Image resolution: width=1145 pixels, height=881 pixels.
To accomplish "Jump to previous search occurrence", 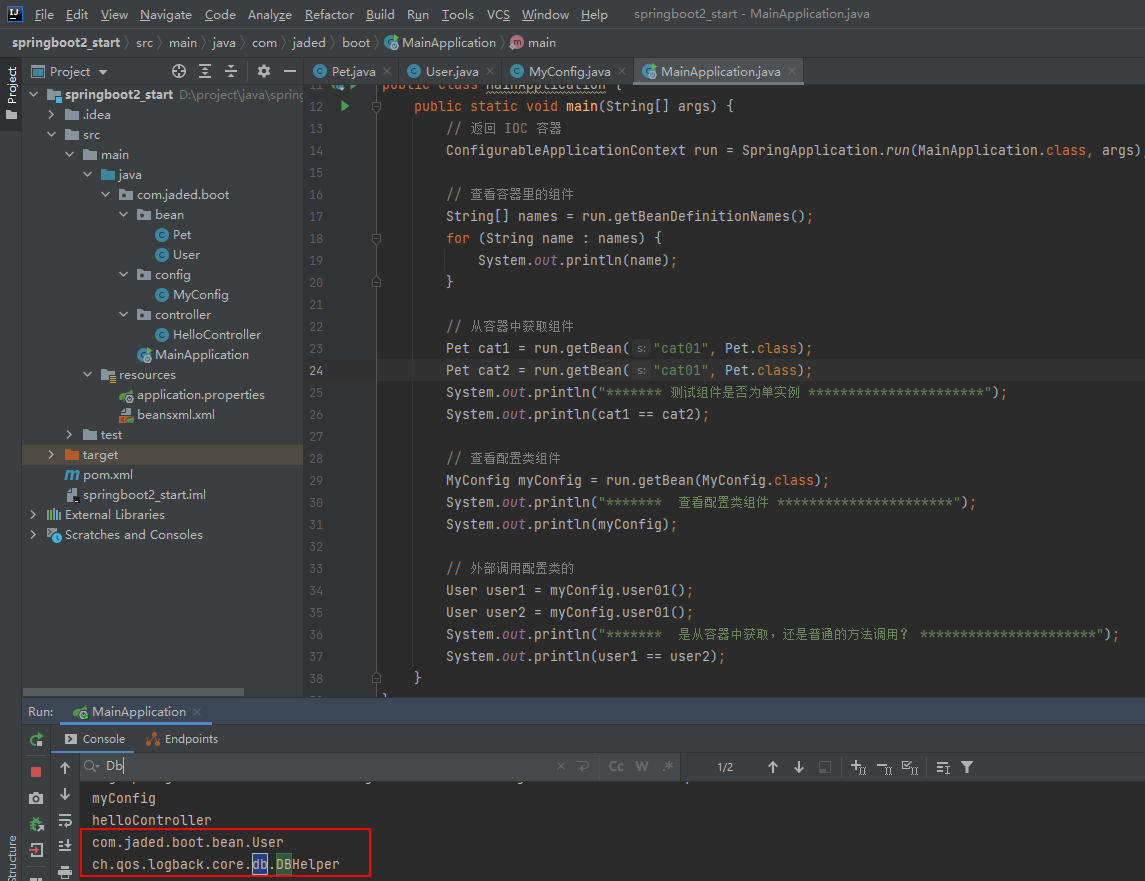I will [x=773, y=767].
